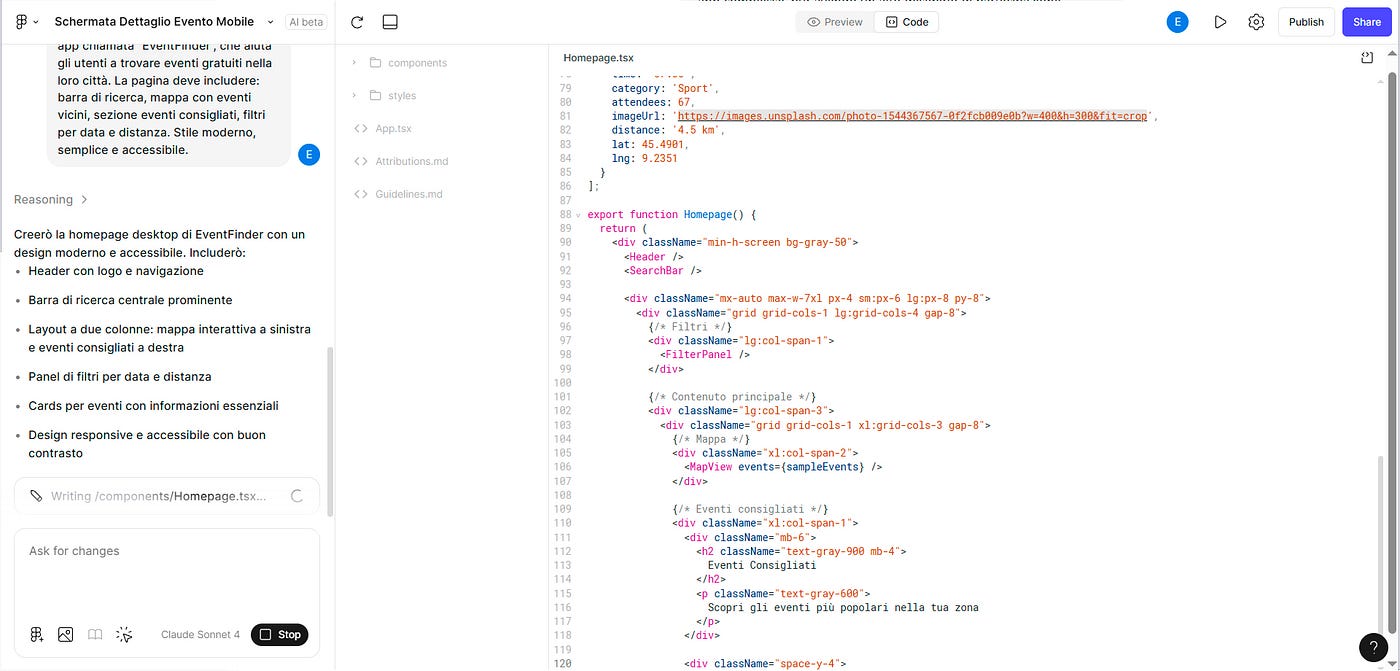Screen dimensions: 1400x671
Task: Expand the components folder
Action: tap(354, 62)
